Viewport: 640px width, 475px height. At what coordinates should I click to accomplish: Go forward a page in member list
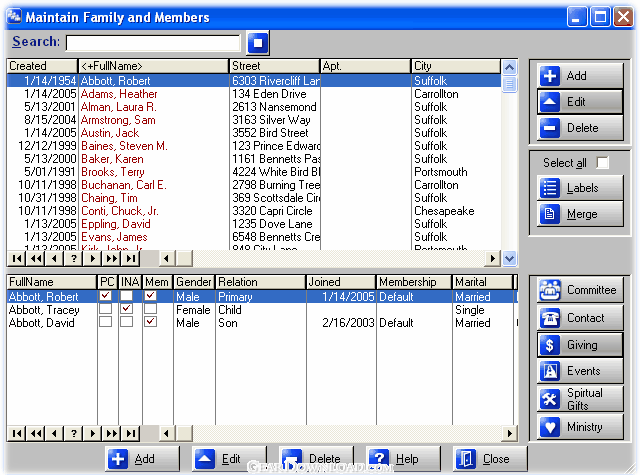(x=111, y=433)
